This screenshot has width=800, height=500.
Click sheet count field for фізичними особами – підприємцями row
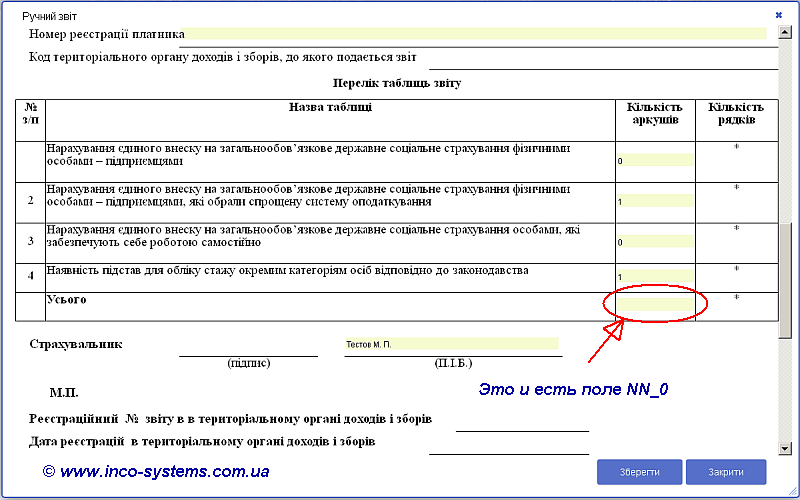(655, 160)
